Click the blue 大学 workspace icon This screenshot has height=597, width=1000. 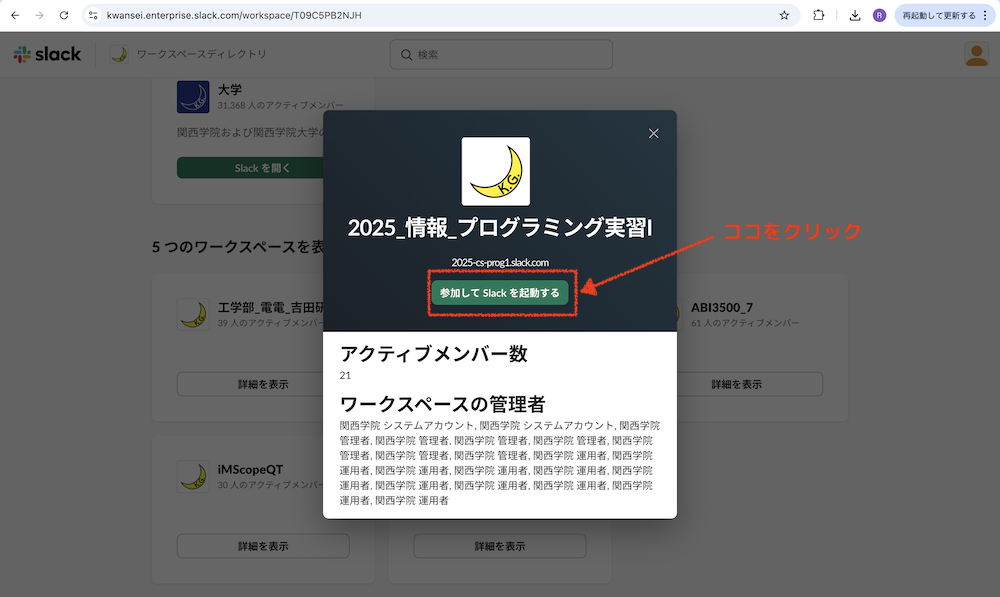[192, 96]
